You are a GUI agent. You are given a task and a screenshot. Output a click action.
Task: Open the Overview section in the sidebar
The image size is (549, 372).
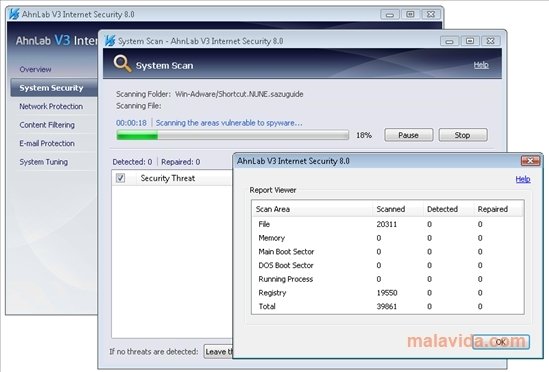coord(35,69)
